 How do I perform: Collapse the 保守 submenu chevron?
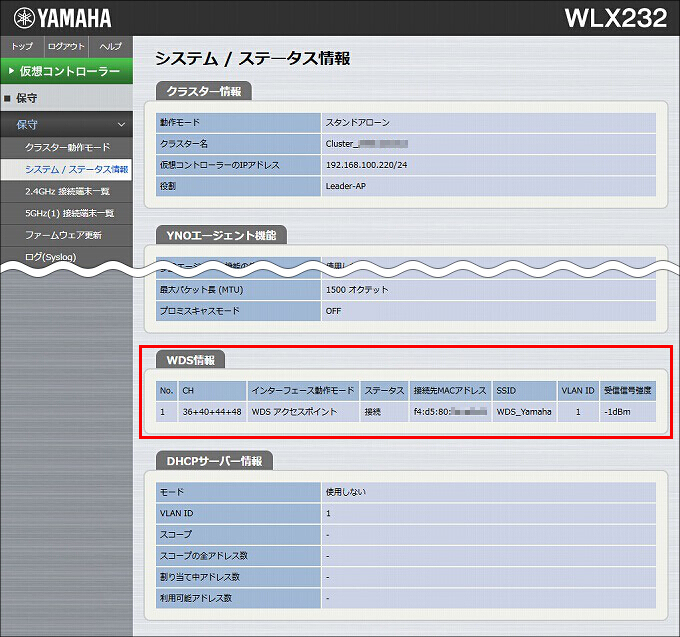pyautogui.click(x=121, y=125)
